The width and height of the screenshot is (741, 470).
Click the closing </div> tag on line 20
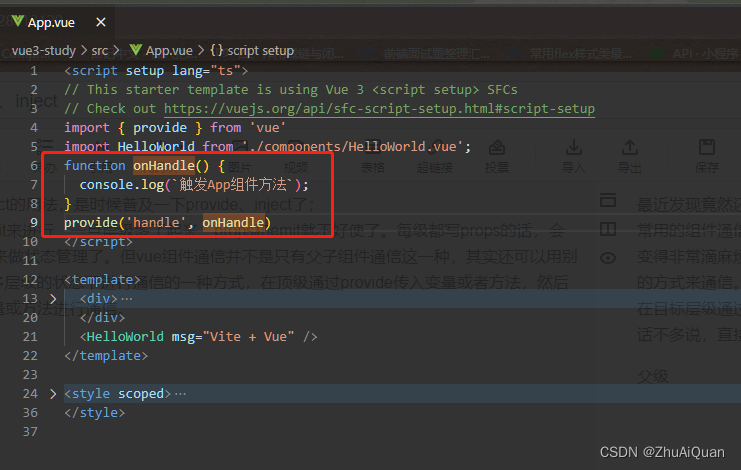pyautogui.click(x=102, y=317)
